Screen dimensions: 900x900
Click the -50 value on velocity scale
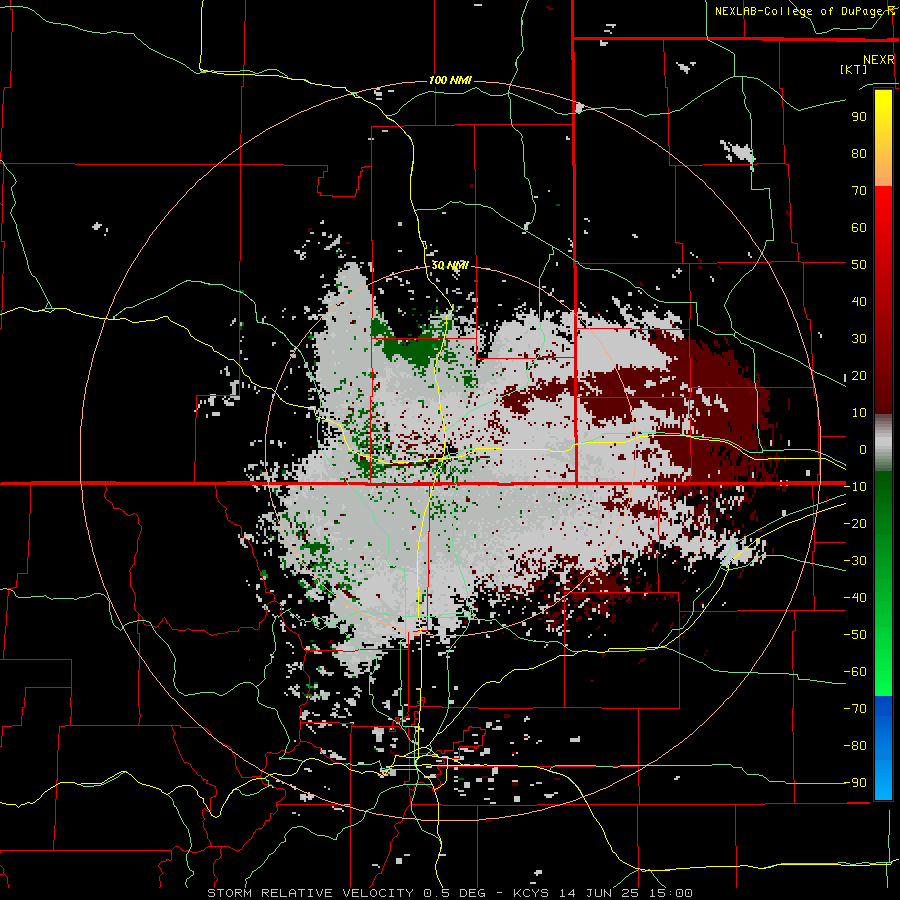[x=855, y=635]
